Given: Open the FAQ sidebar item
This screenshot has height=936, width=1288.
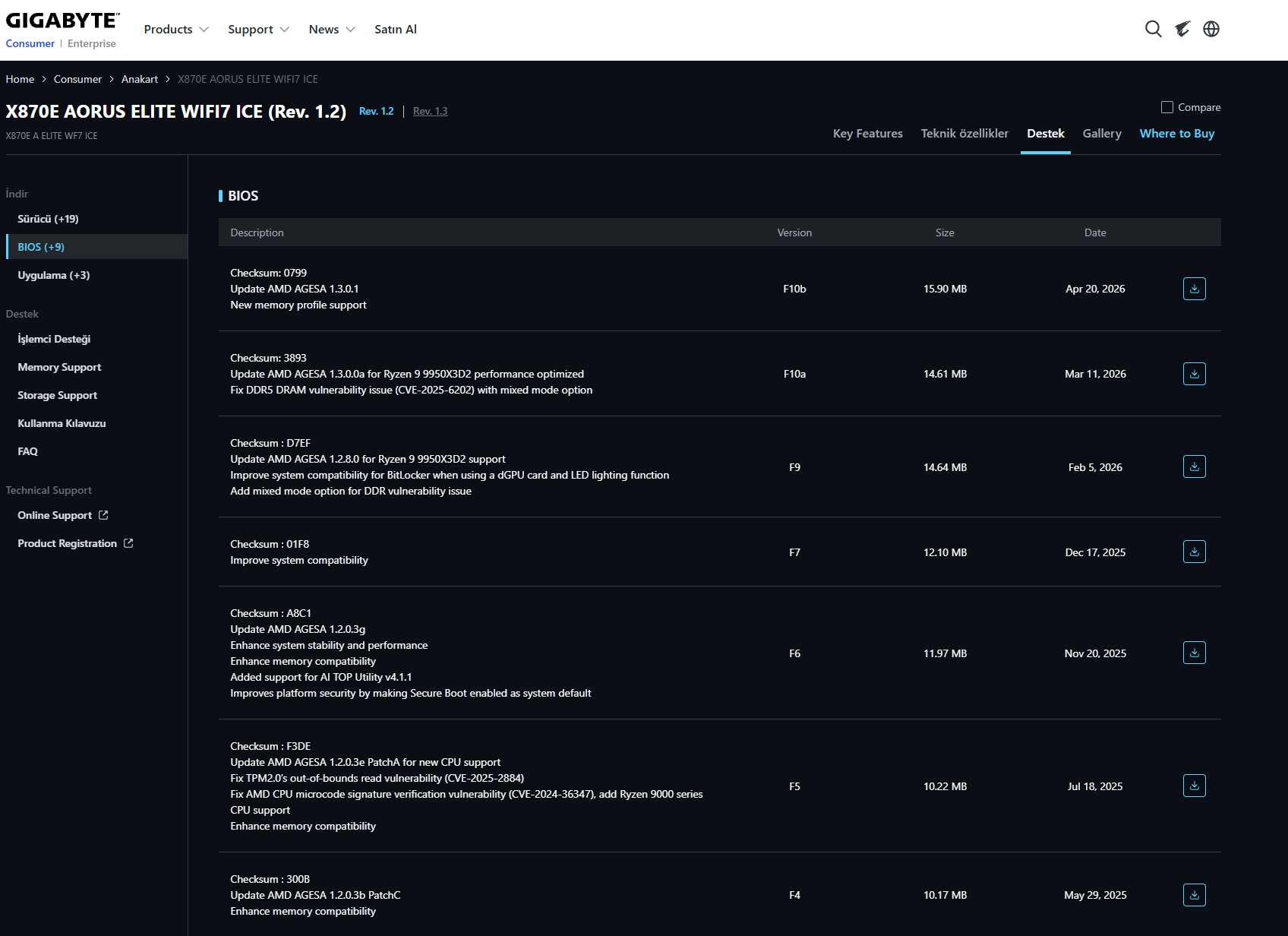Looking at the screenshot, I should (27, 451).
